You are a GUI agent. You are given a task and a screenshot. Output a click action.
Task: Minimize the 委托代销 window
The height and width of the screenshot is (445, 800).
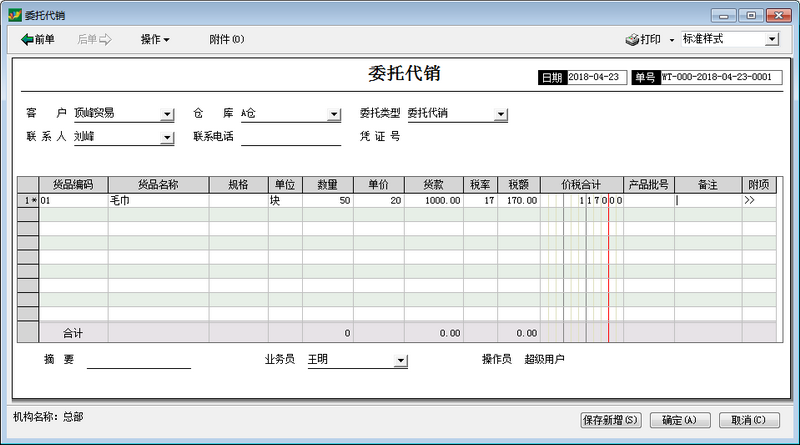tap(723, 16)
